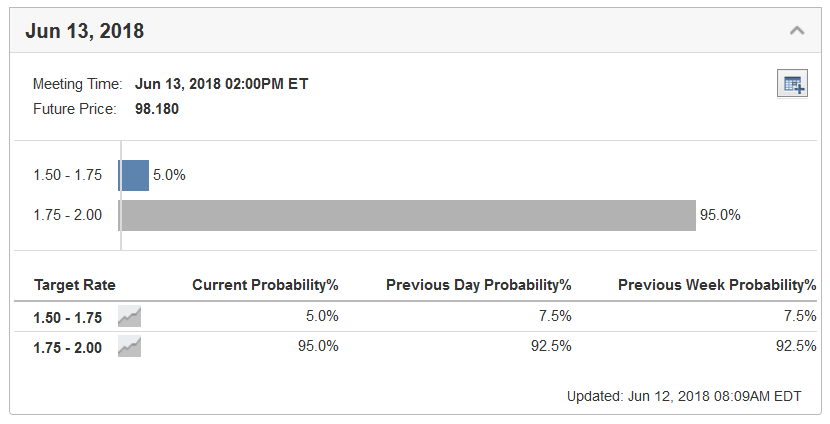The image size is (830, 424).
Task: Select the 1.50 - 1.75 table row label
Action: [x=68, y=318]
